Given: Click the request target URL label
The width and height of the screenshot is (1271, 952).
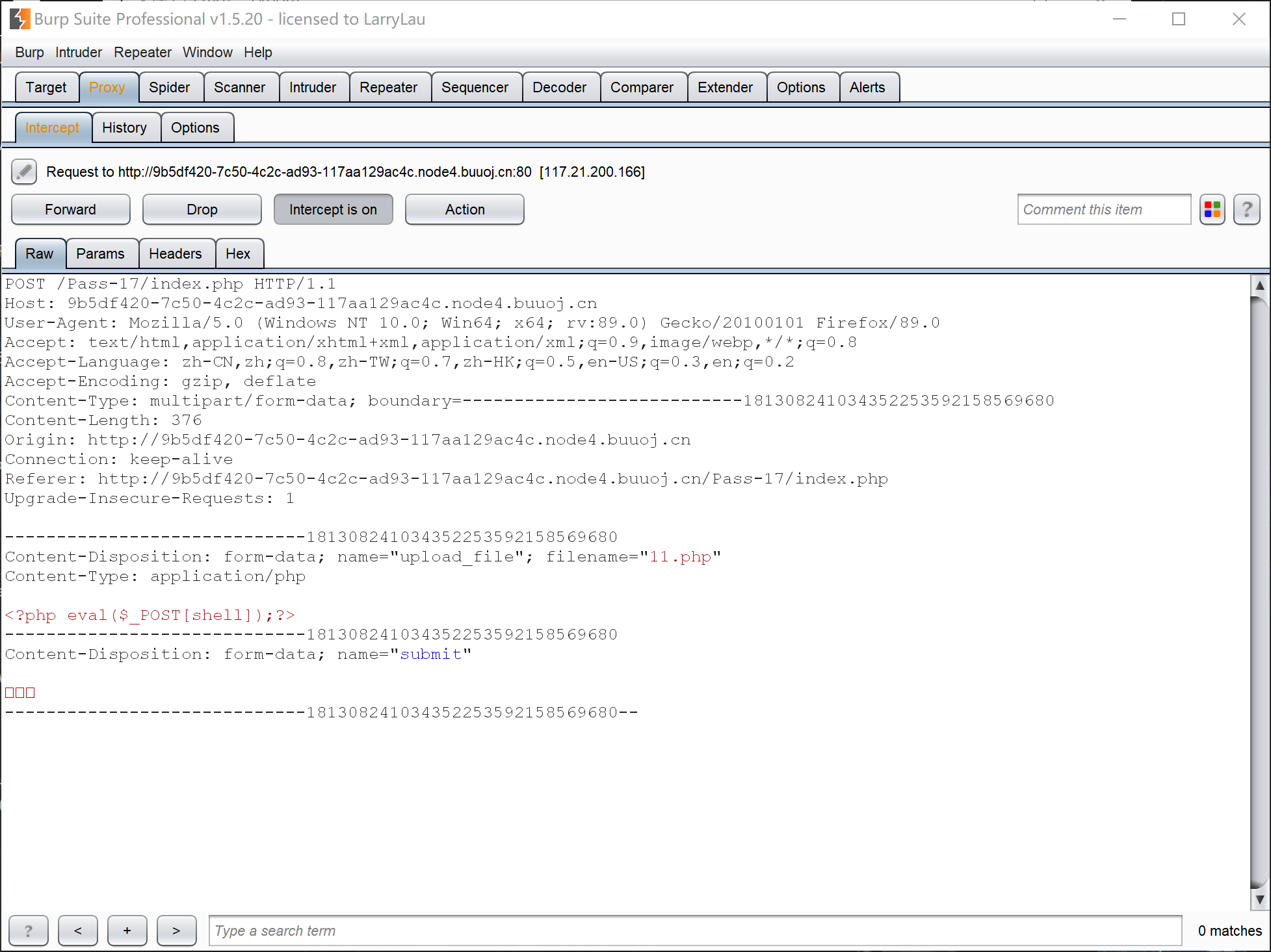Looking at the screenshot, I should pyautogui.click(x=346, y=172).
